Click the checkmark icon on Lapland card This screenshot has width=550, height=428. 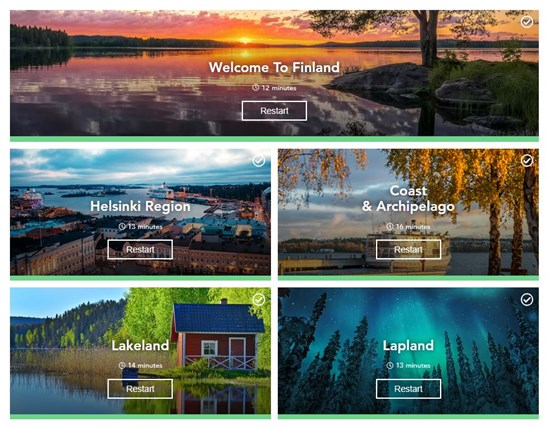526,300
